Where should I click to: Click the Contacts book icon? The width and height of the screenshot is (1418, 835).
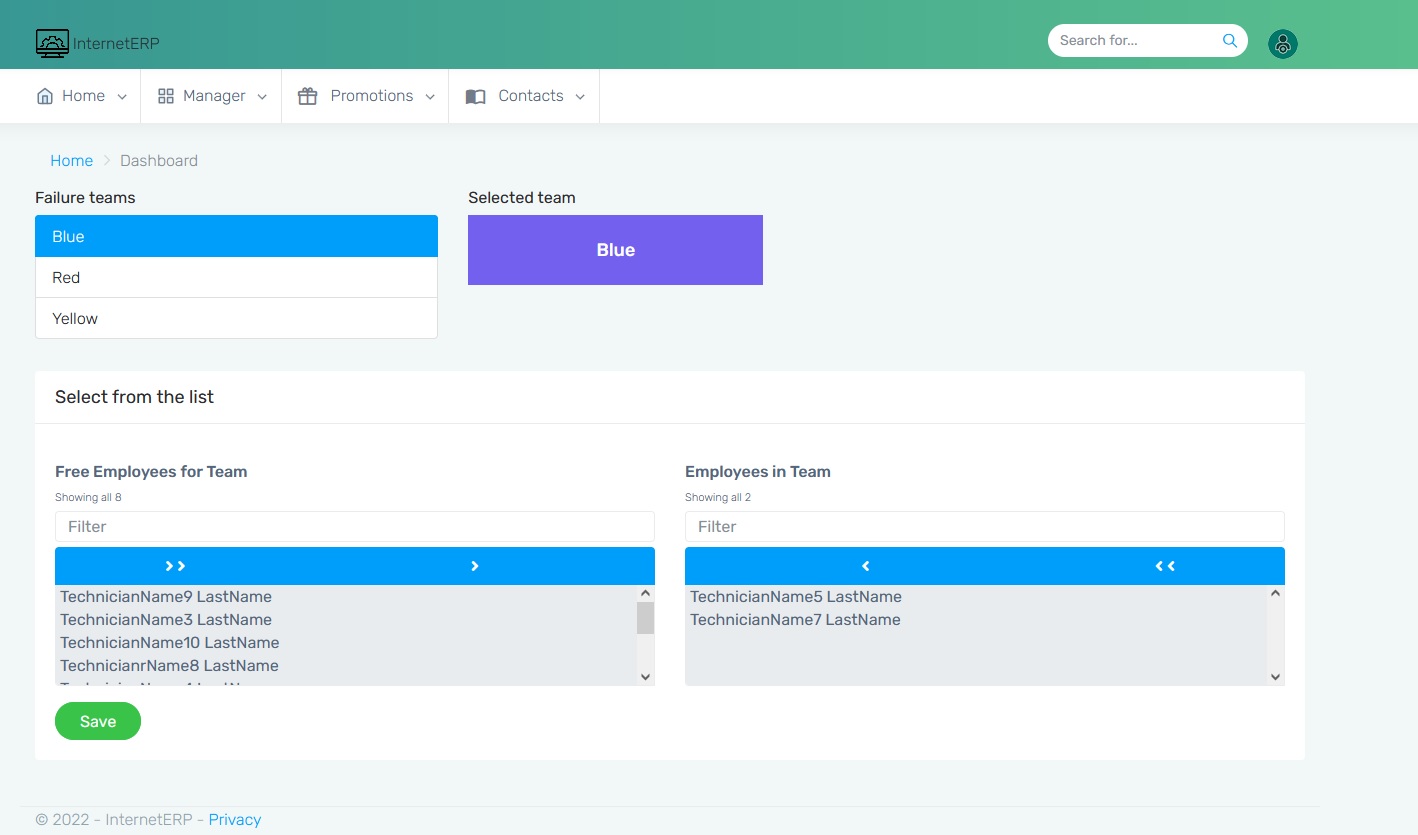(x=476, y=96)
